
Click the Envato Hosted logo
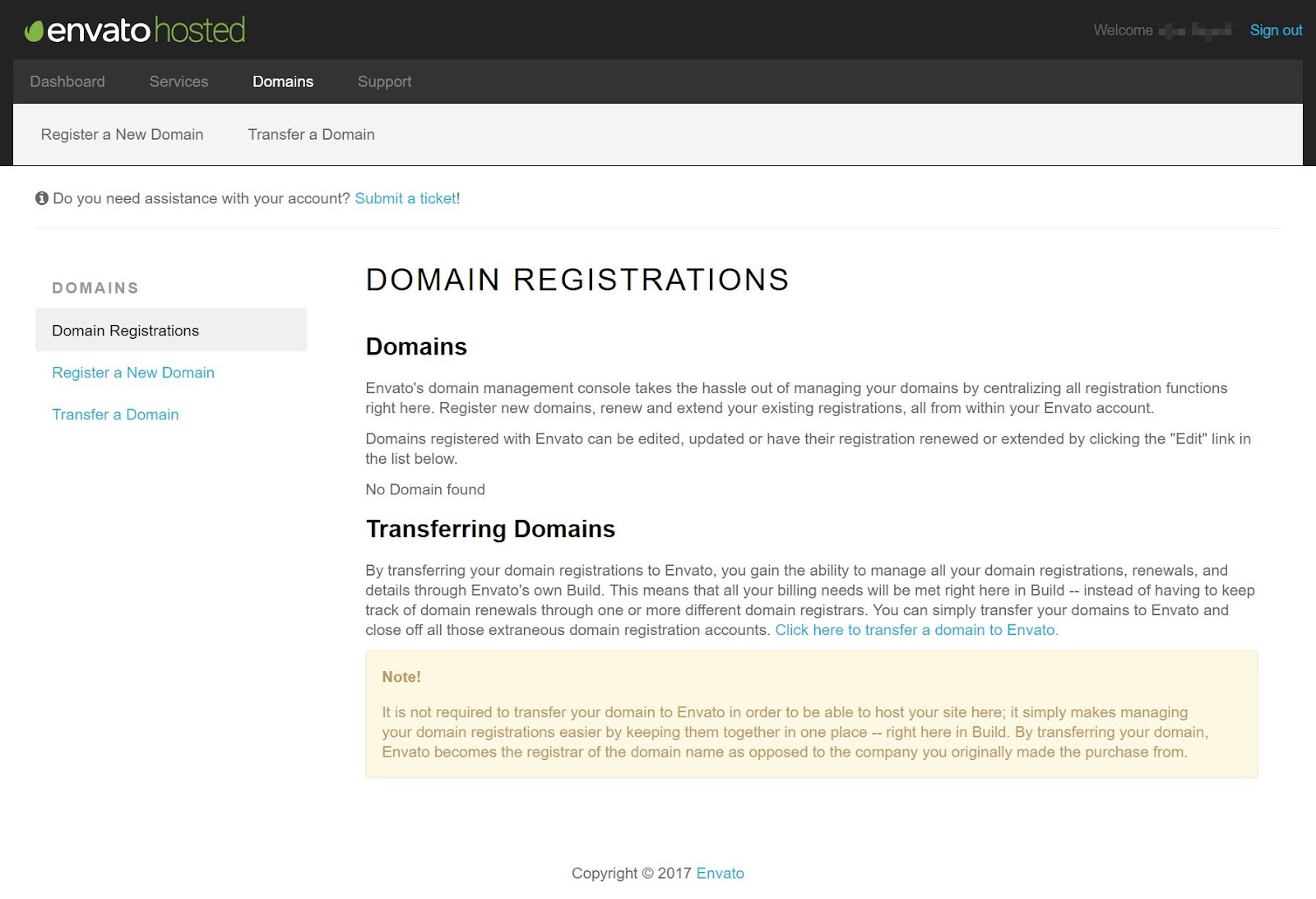[x=135, y=30]
